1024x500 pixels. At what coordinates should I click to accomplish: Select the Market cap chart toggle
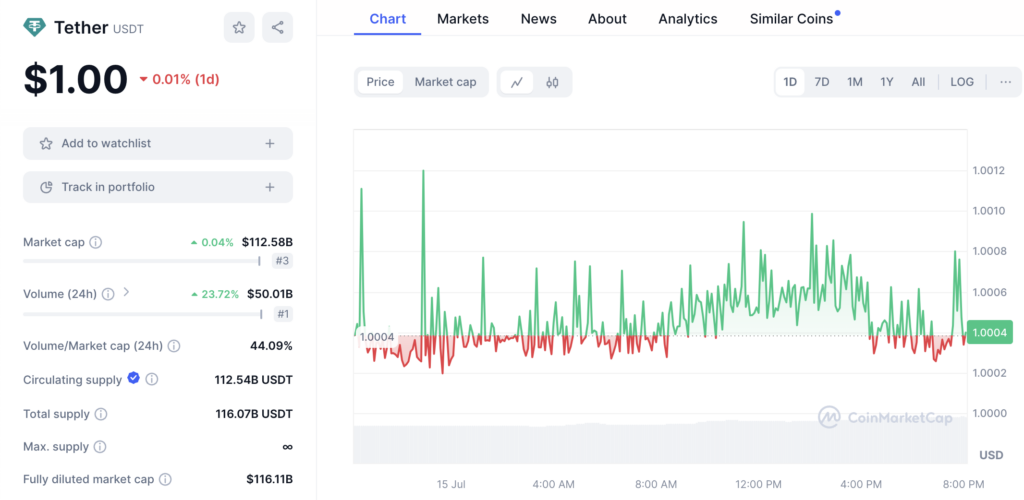(x=445, y=82)
